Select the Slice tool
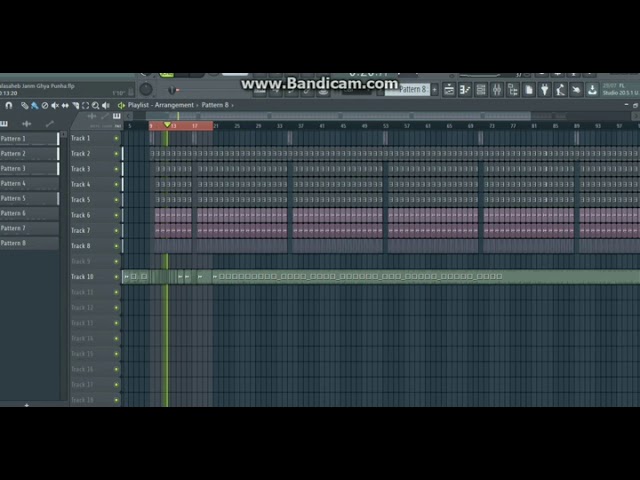640x480 pixels. [x=76, y=105]
